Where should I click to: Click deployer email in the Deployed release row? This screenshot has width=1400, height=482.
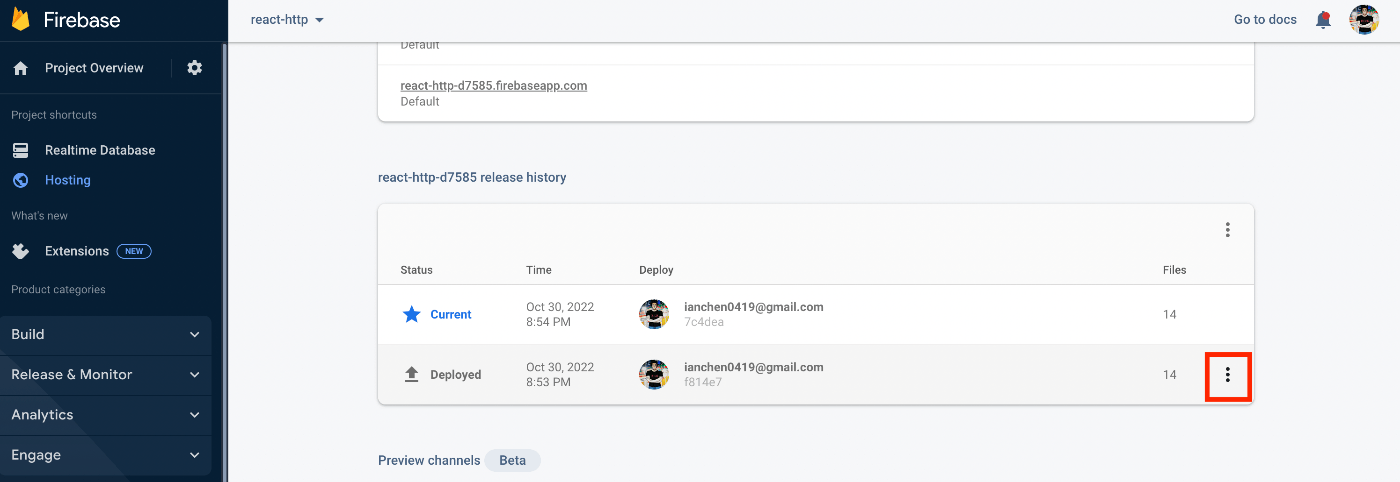754,367
